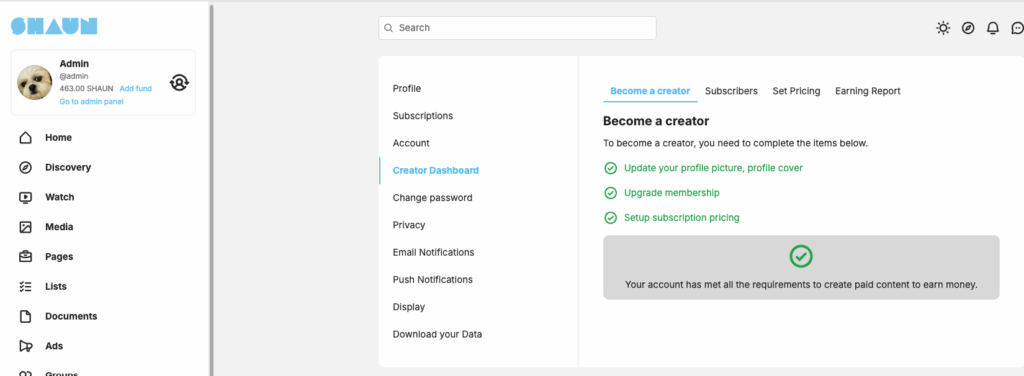Screen dimensions: 1024x376
Task: Click the Media image icon
Action: (25, 227)
